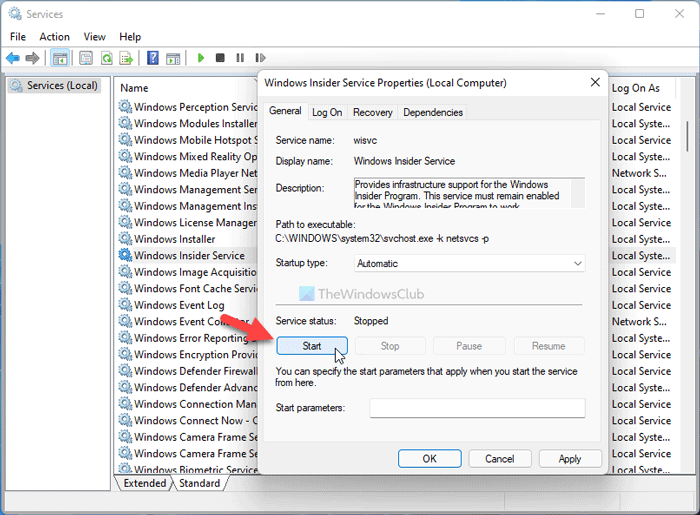Click the disabled Stop button
The width and height of the screenshot is (700, 515).
tap(390, 346)
